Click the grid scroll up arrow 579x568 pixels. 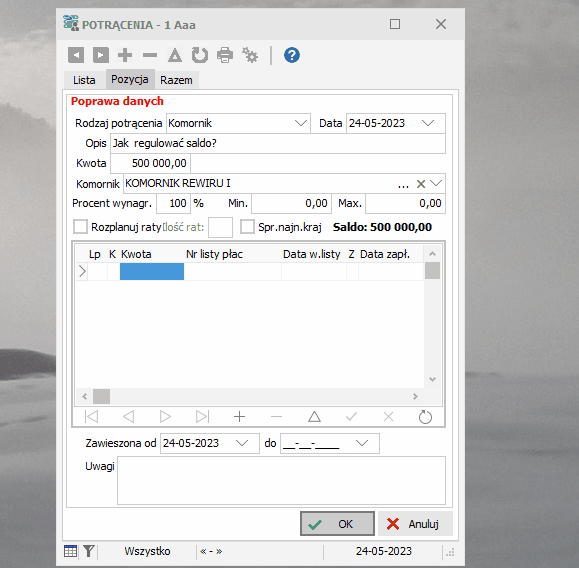click(x=432, y=254)
